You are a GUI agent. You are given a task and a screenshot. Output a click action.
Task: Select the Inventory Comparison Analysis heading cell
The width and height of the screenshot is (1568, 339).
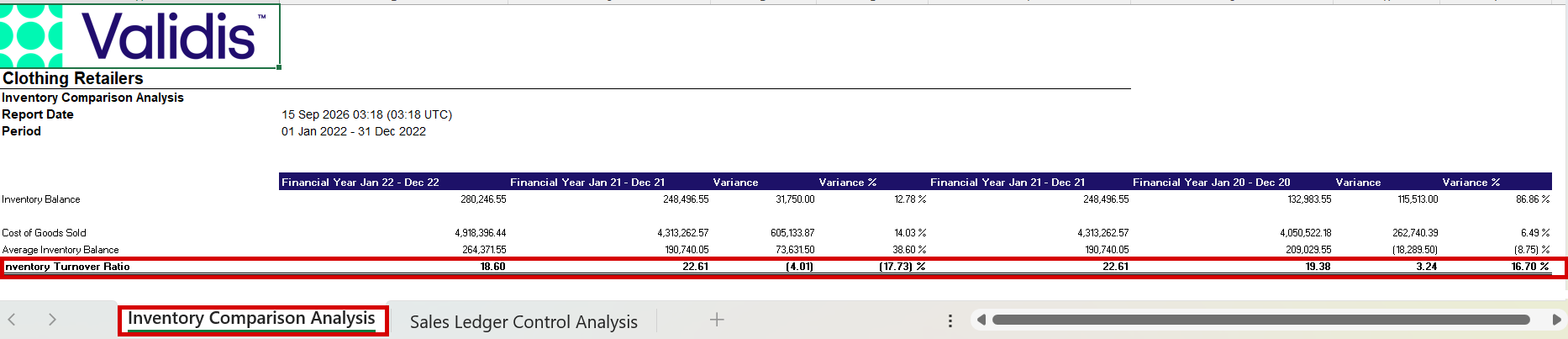(92, 98)
